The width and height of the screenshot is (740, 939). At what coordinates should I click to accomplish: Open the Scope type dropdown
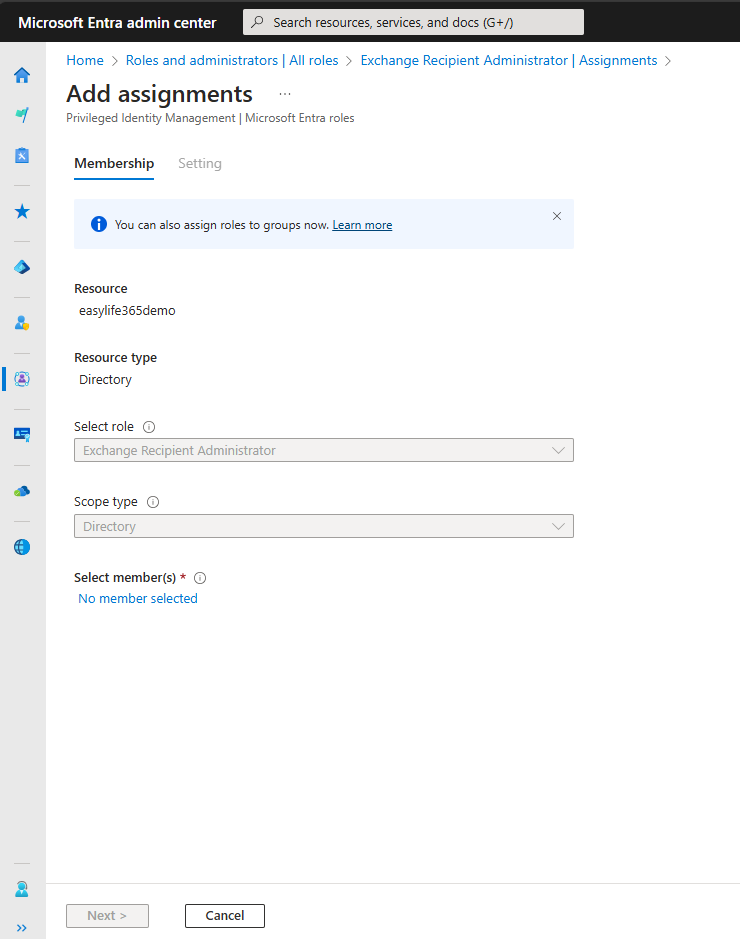point(324,527)
